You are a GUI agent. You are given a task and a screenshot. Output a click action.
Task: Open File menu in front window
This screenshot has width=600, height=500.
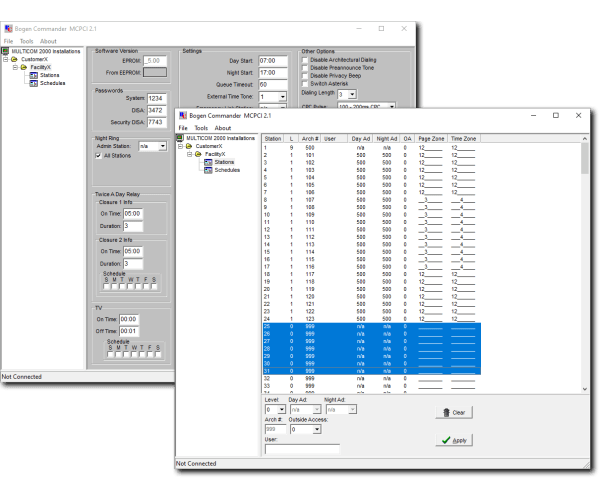(183, 128)
